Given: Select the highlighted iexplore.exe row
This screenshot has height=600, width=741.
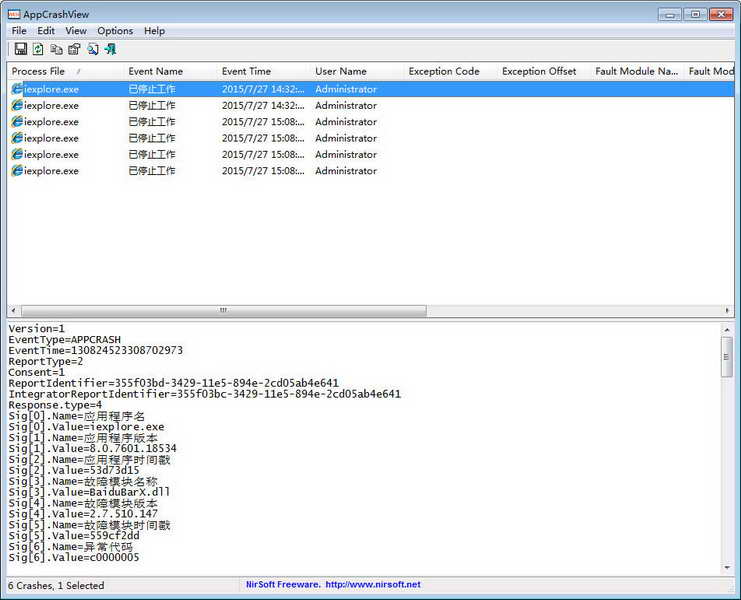Looking at the screenshot, I should [371, 89].
